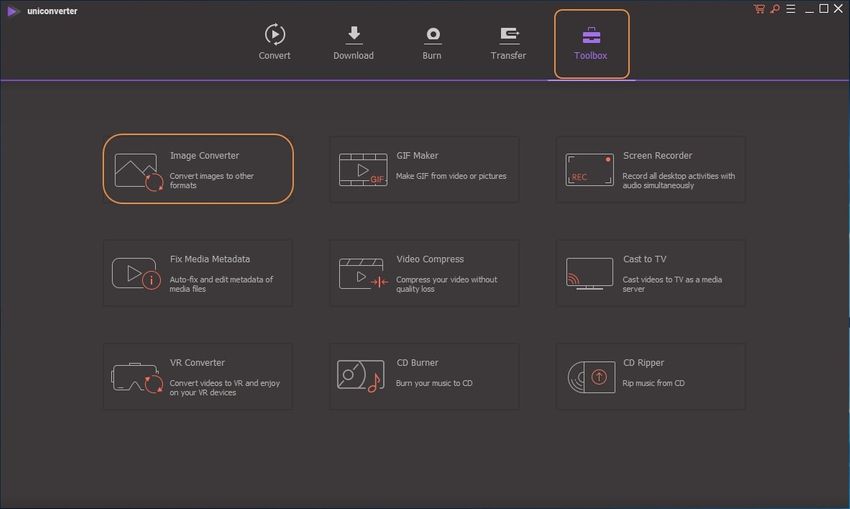The height and width of the screenshot is (509, 850).
Task: Click the CD Burner disc icon
Action: 361,377
